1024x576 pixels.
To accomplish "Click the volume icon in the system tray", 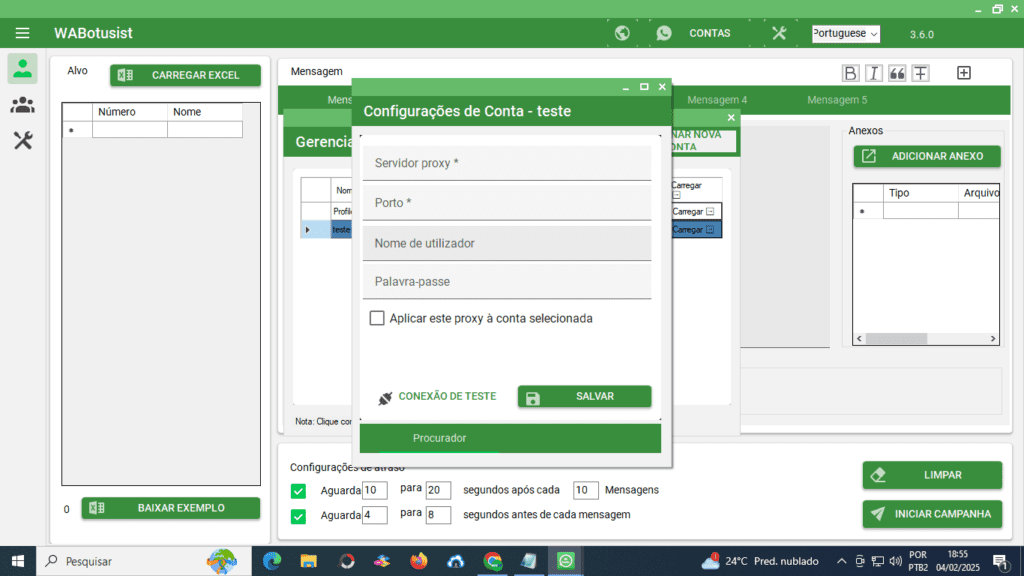I will click(x=895, y=561).
